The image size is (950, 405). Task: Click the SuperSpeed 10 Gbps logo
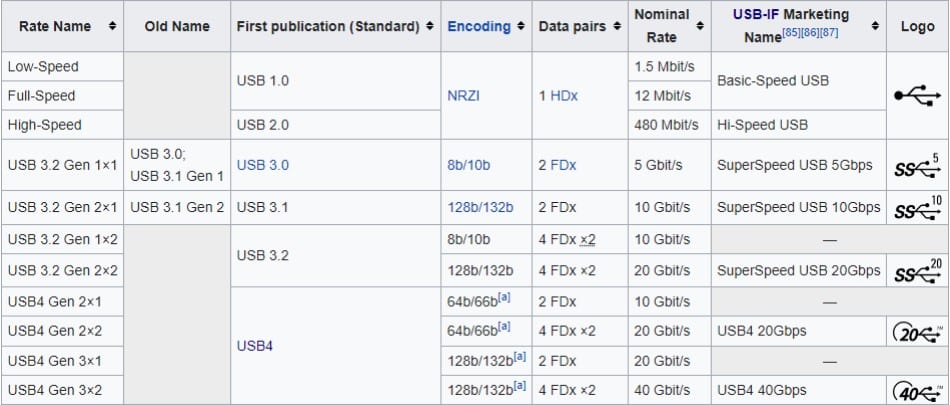point(917,207)
